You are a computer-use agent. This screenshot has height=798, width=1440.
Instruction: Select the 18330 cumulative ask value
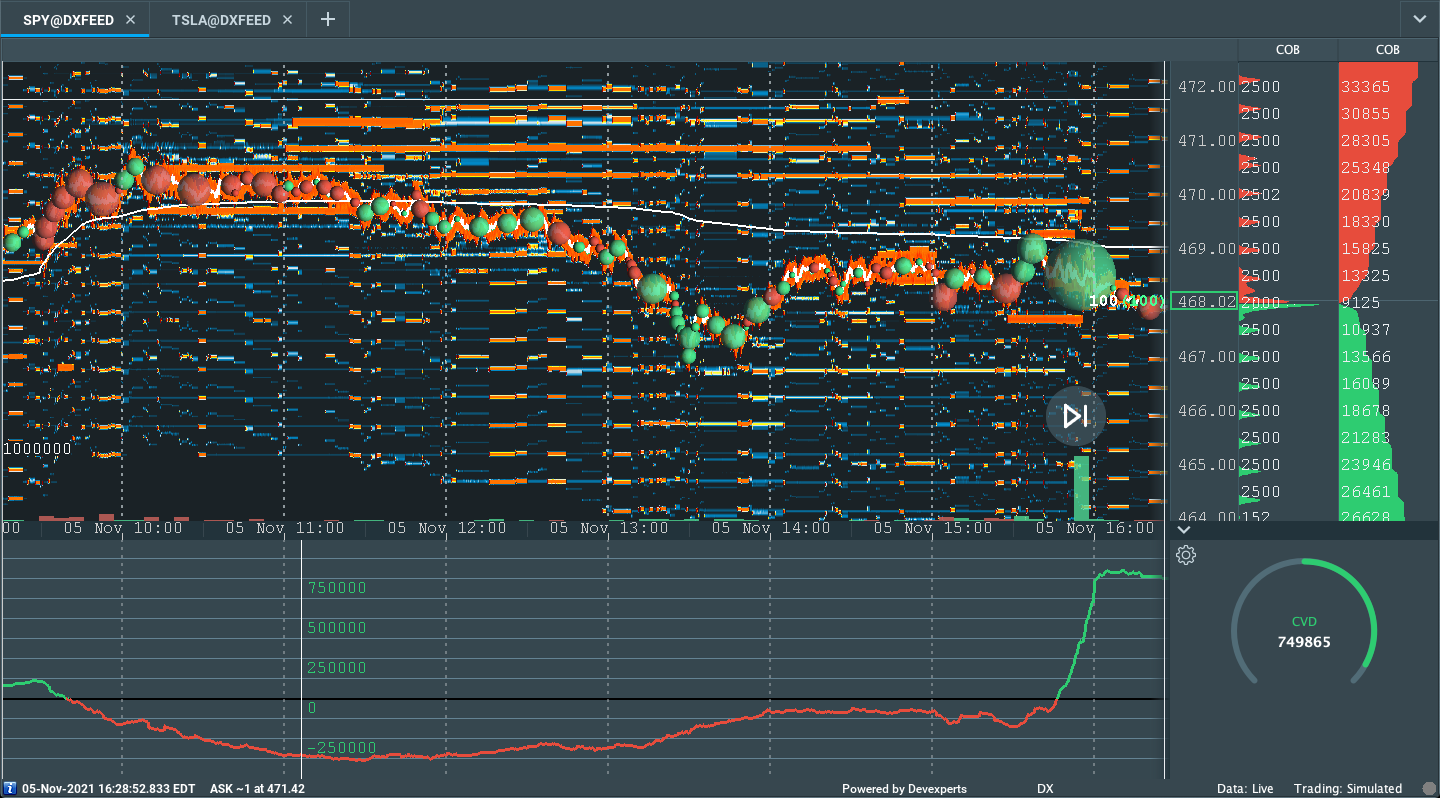(1365, 222)
